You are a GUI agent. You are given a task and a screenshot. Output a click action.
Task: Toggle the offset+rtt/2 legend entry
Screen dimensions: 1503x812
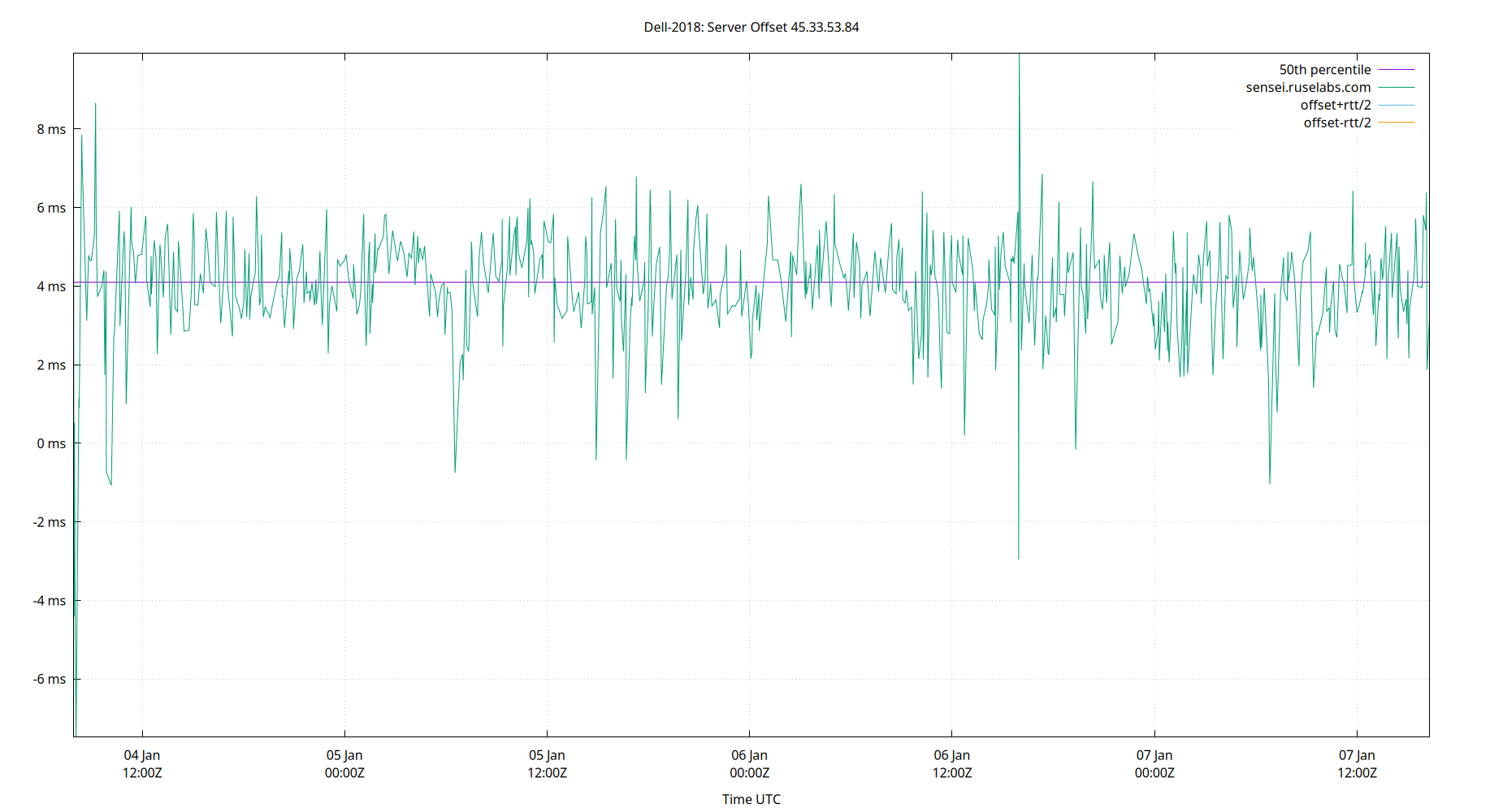[x=1336, y=104]
